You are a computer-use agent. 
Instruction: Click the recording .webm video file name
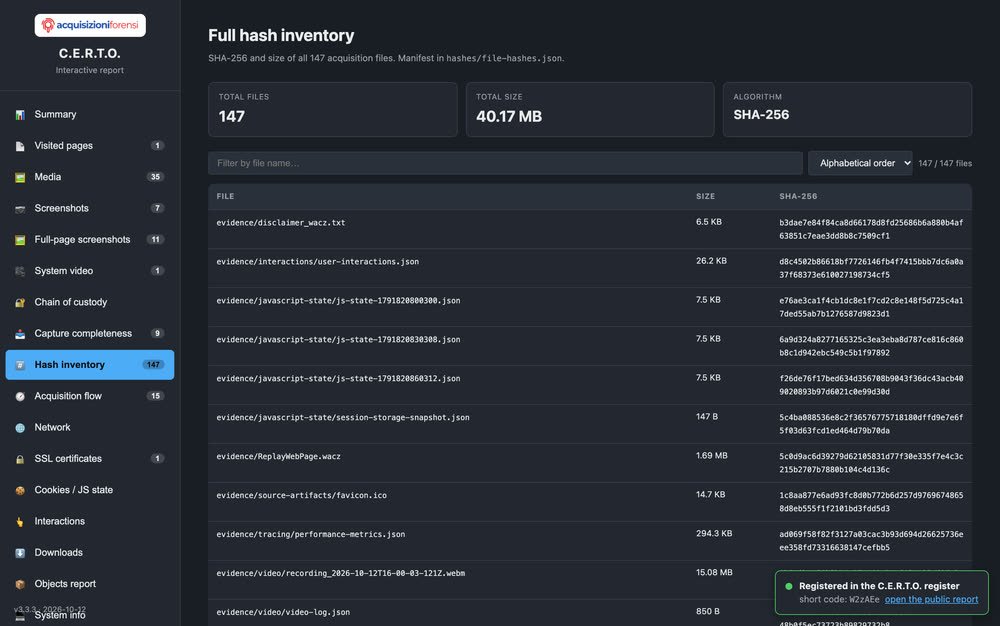point(341,573)
